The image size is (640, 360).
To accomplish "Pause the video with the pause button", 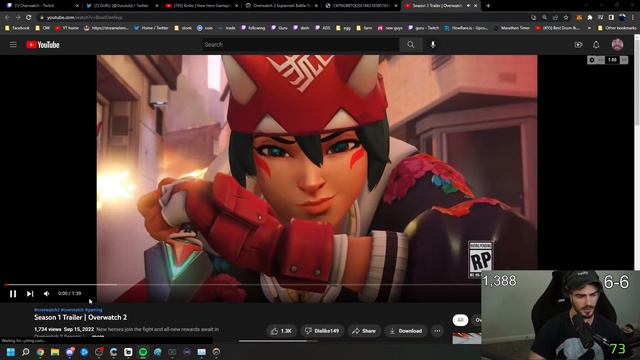I will pyautogui.click(x=13, y=293).
